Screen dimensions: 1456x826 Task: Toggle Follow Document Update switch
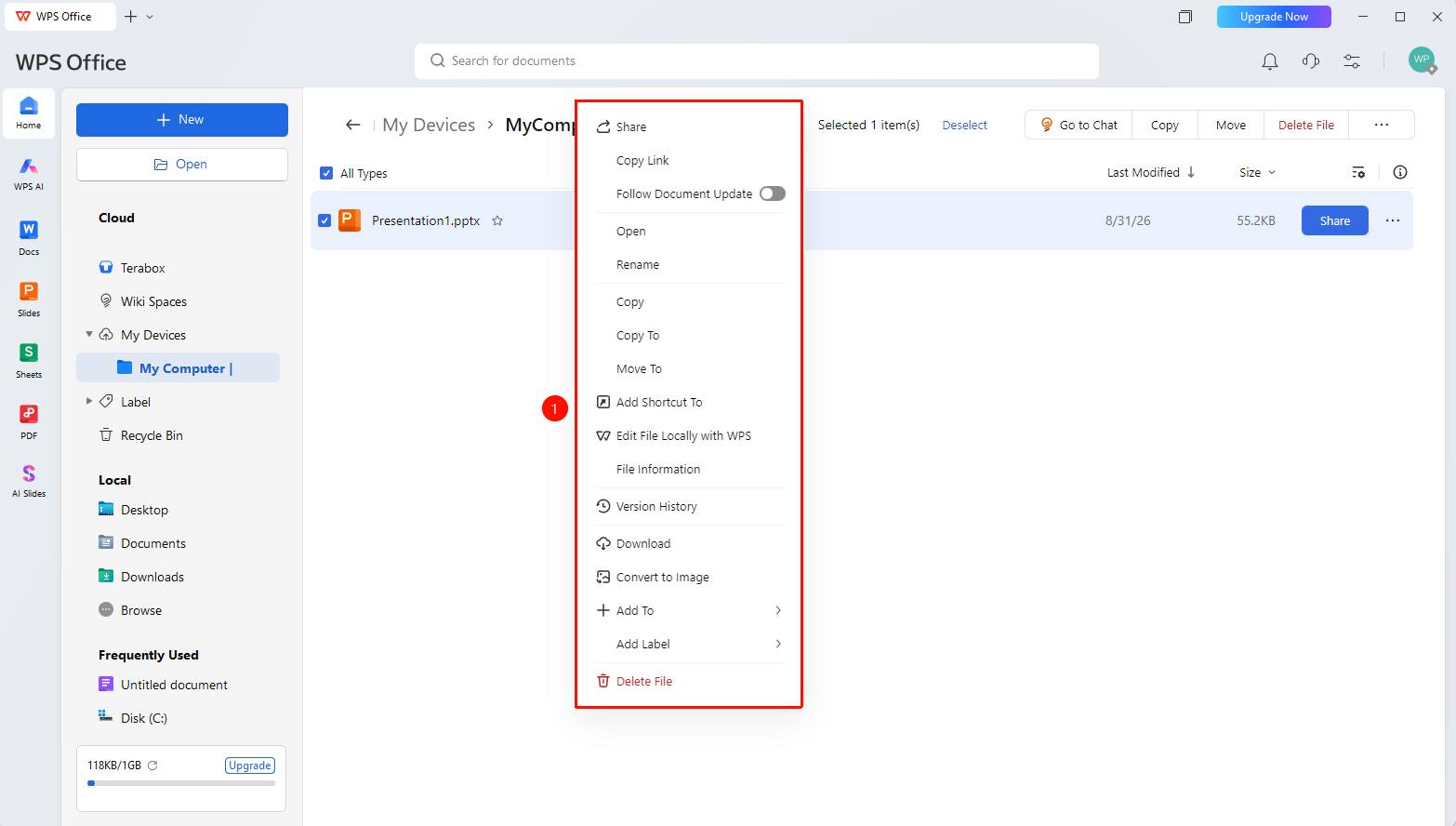[773, 193]
